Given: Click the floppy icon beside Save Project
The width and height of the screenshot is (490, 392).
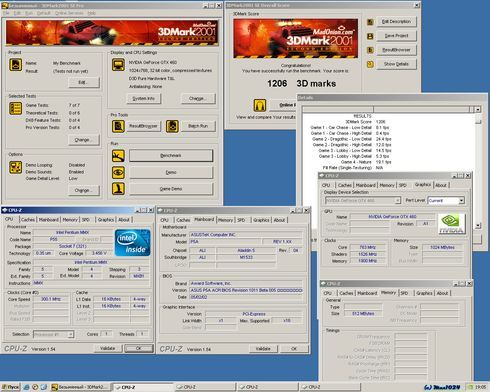Looking at the screenshot, I should point(370,36).
